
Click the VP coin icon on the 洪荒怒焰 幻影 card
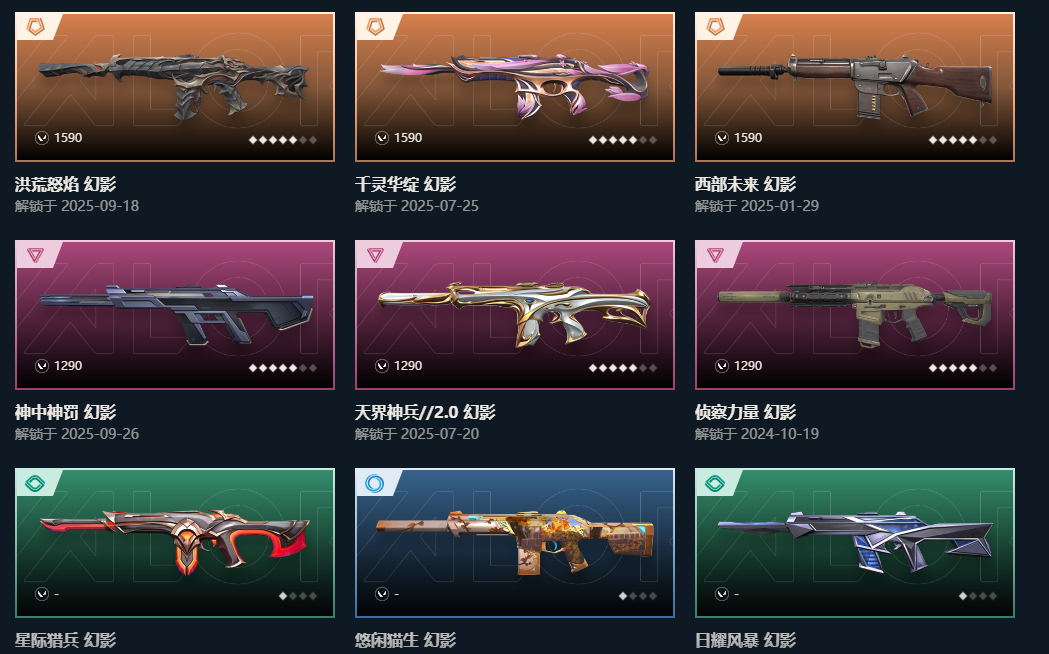click(42, 138)
